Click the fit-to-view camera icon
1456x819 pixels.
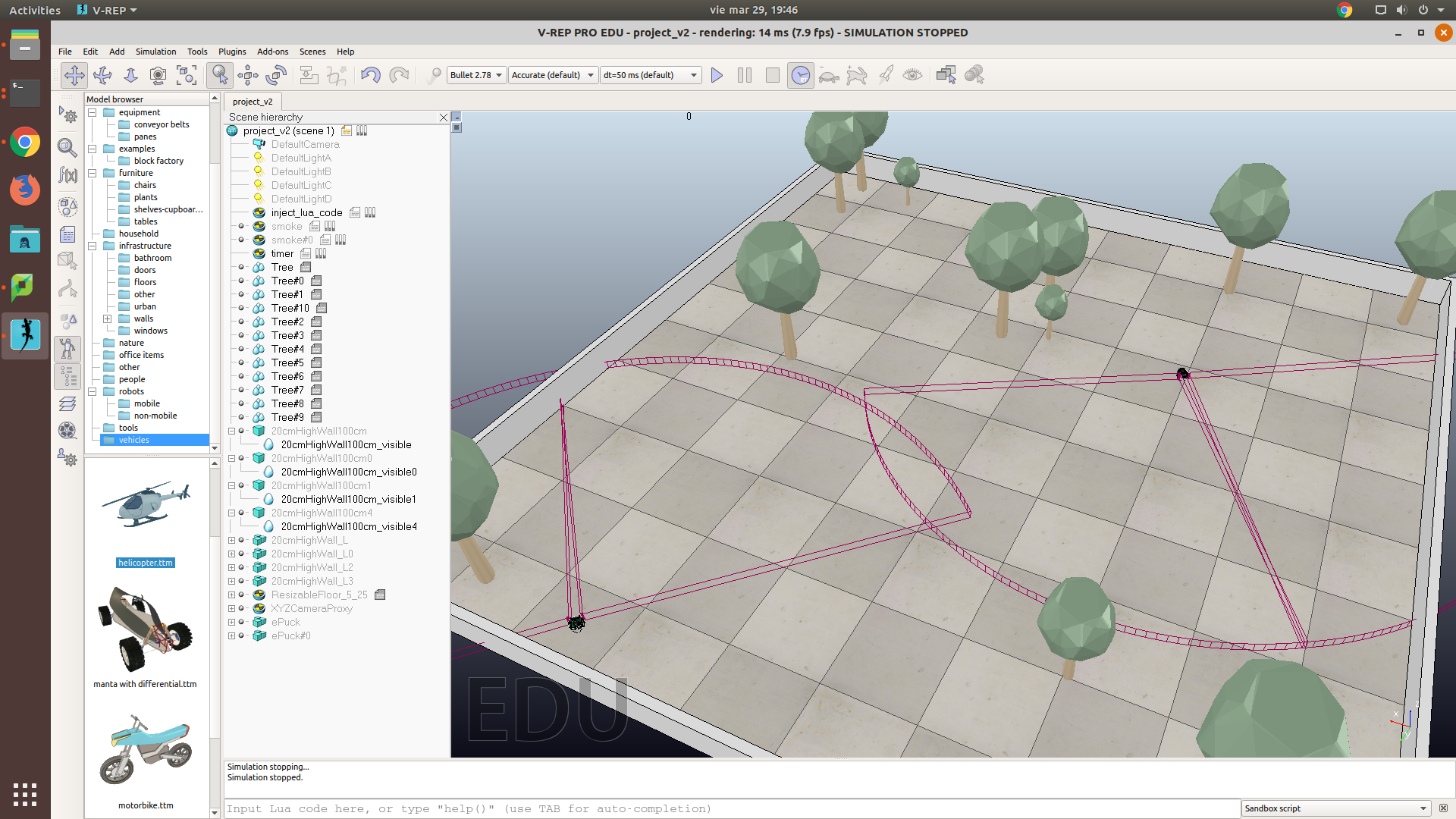[187, 75]
